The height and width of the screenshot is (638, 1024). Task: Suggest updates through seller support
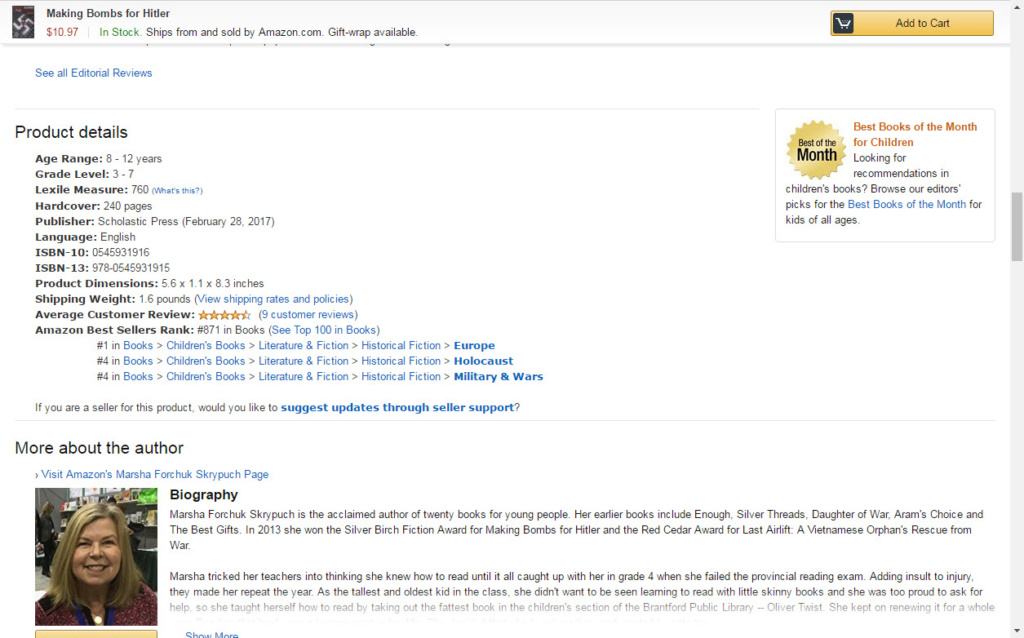point(397,407)
